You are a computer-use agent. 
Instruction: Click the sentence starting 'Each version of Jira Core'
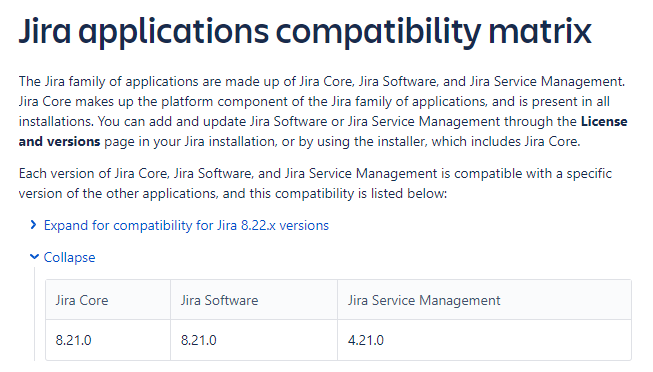315,183
